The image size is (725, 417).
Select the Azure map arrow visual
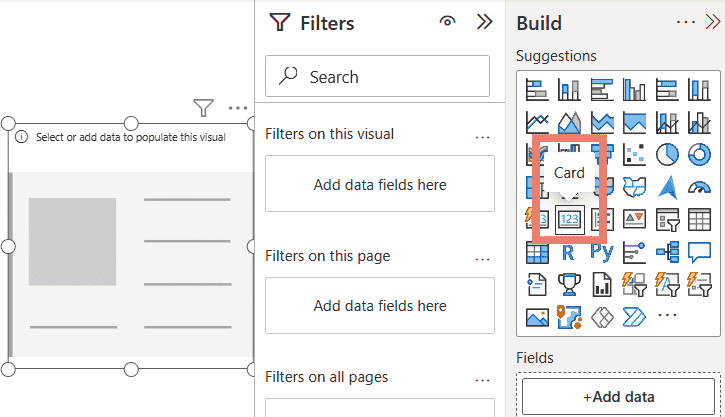pyautogui.click(x=667, y=187)
